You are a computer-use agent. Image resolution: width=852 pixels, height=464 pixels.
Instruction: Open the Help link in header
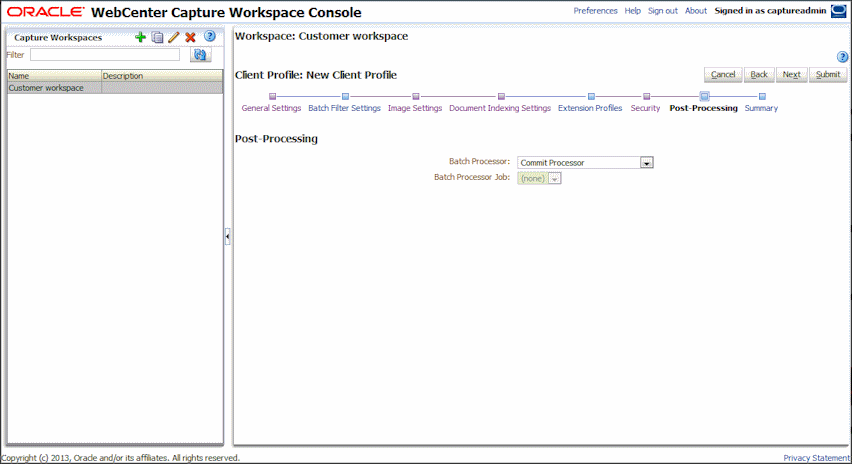click(x=632, y=11)
